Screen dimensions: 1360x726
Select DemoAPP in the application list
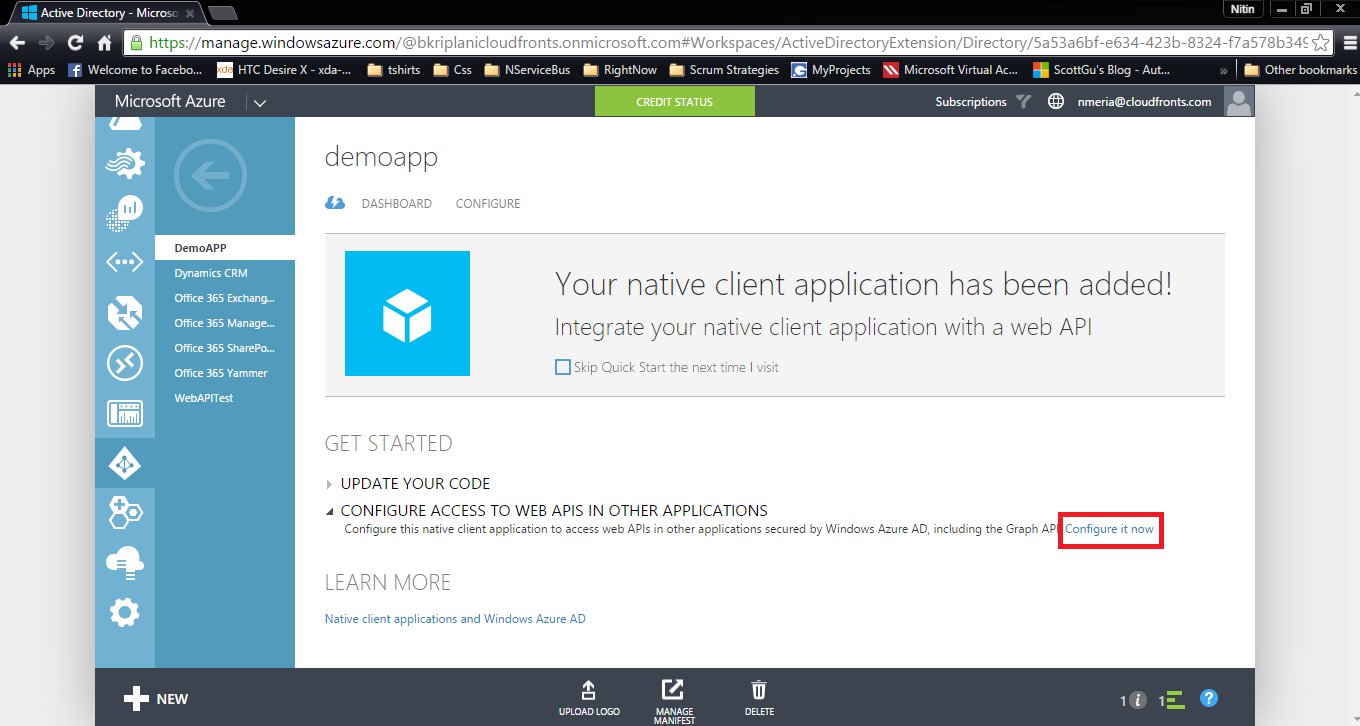[225, 247]
